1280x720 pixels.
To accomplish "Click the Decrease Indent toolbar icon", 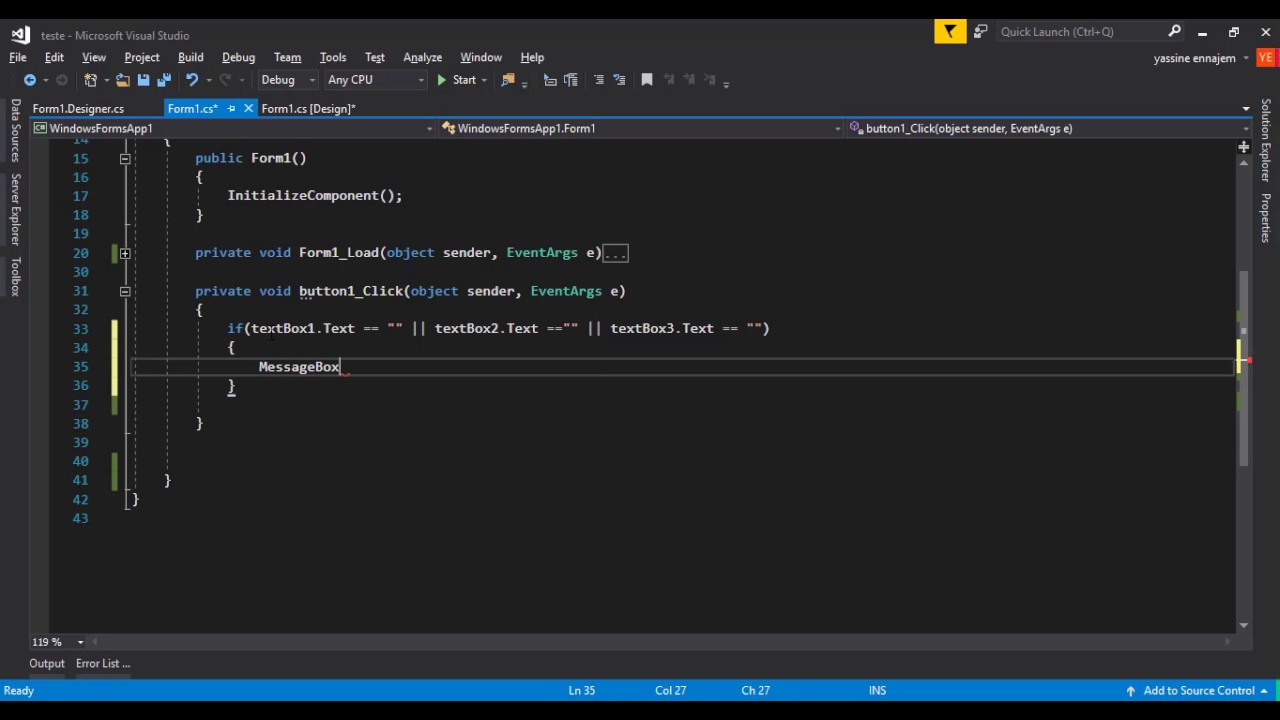I will [550, 80].
